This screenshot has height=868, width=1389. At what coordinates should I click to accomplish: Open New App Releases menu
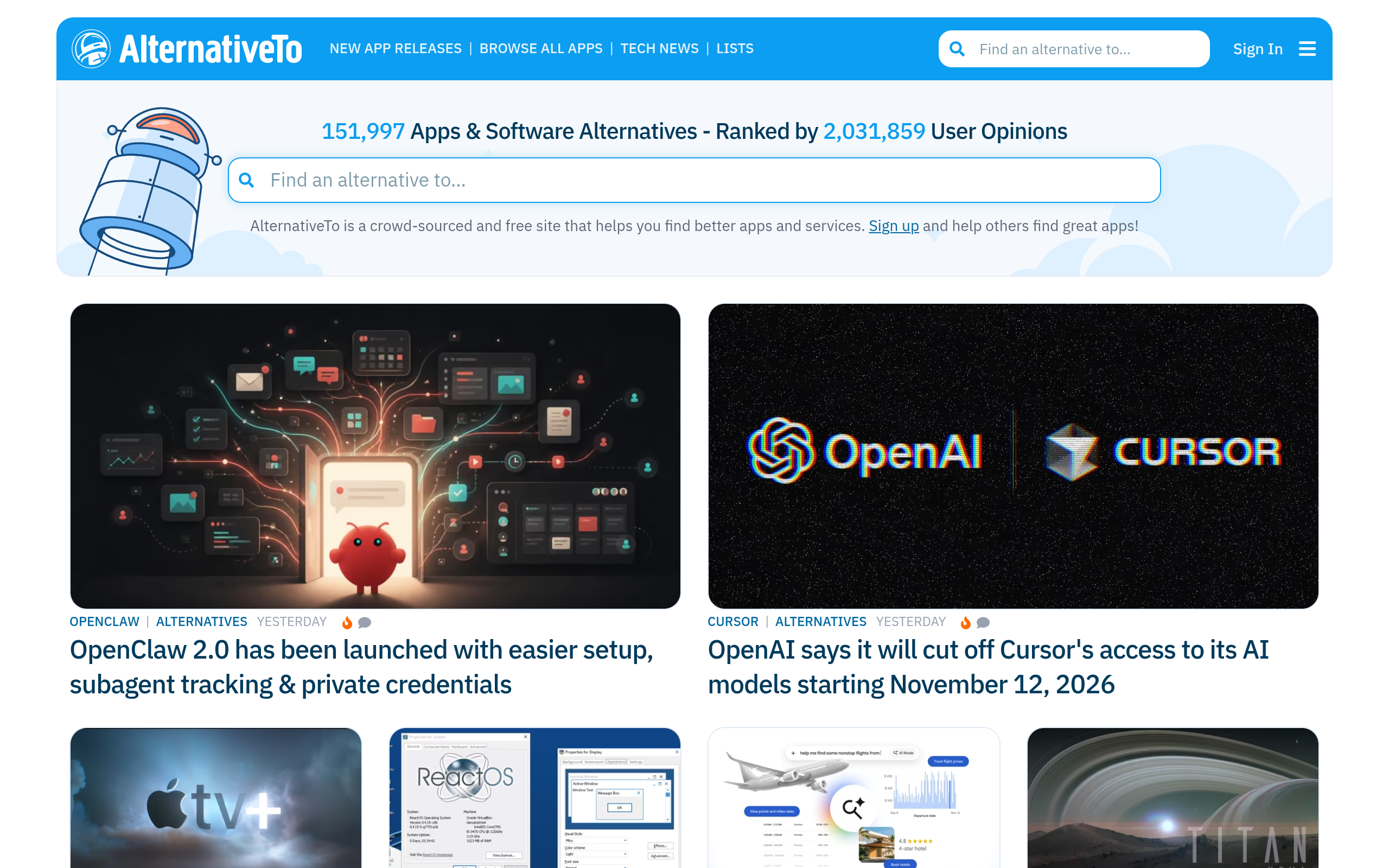(396, 49)
